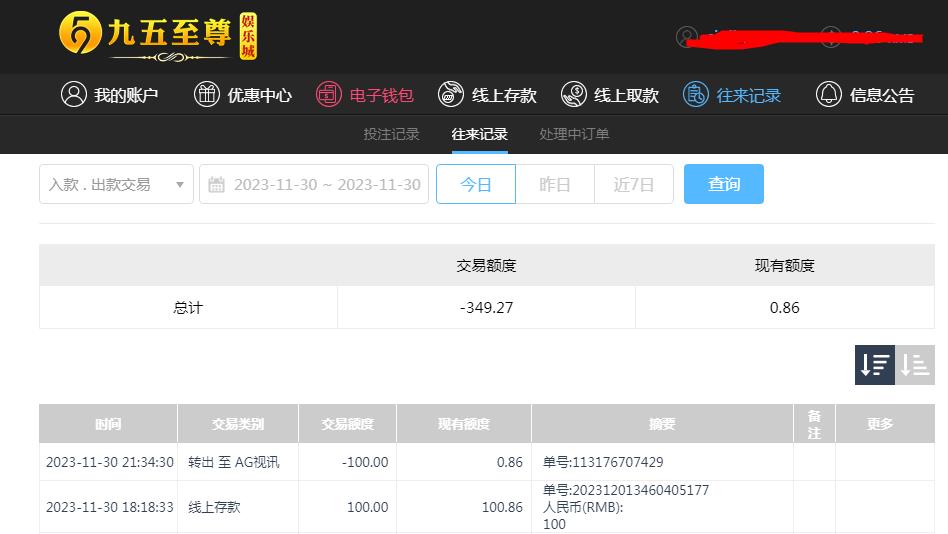Select the 今日 date range
Image resolution: width=948 pixels, height=534 pixels.
coord(476,184)
